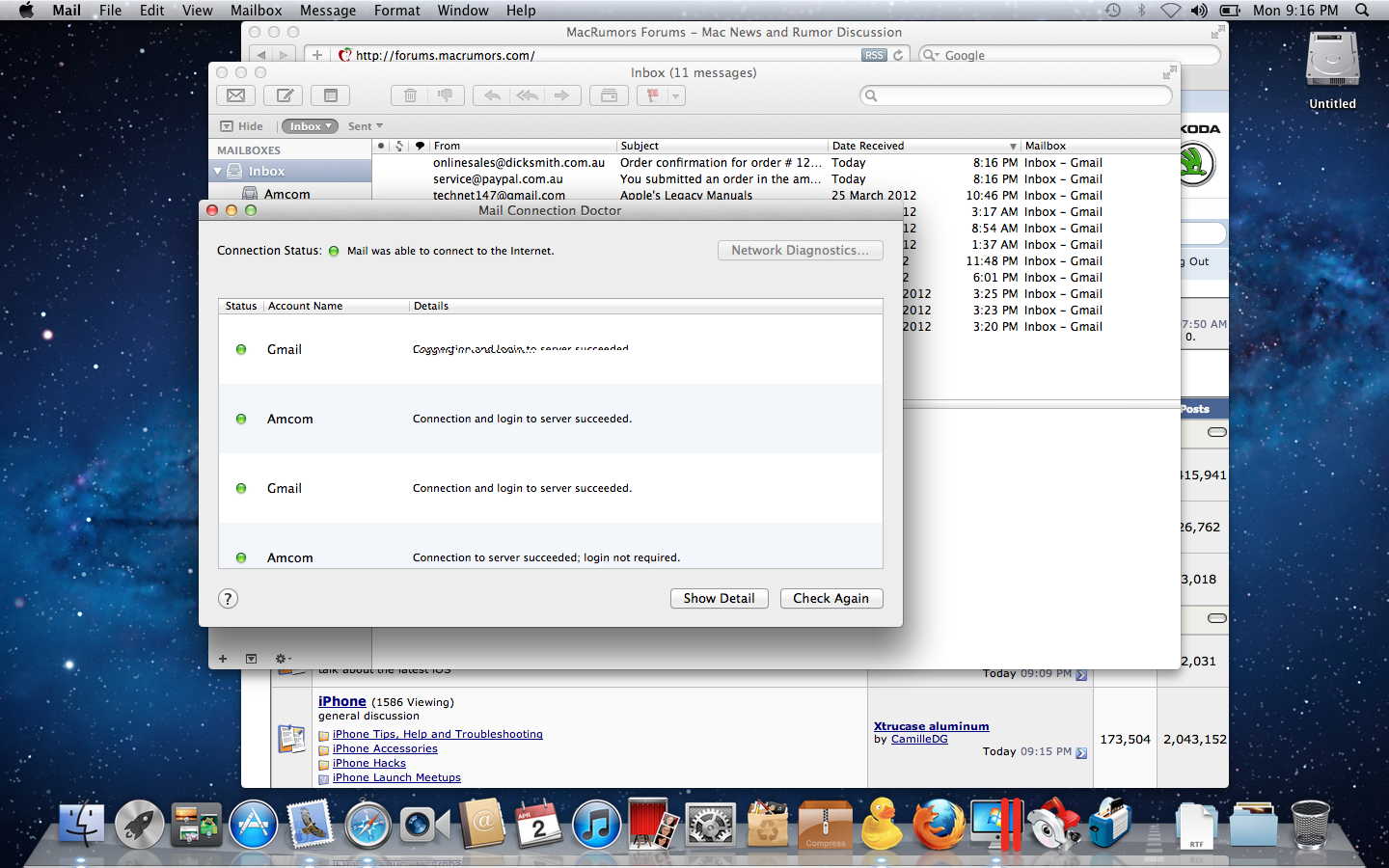Open CamilleDG user profile link
This screenshot has width=1389, height=868.
(919, 739)
